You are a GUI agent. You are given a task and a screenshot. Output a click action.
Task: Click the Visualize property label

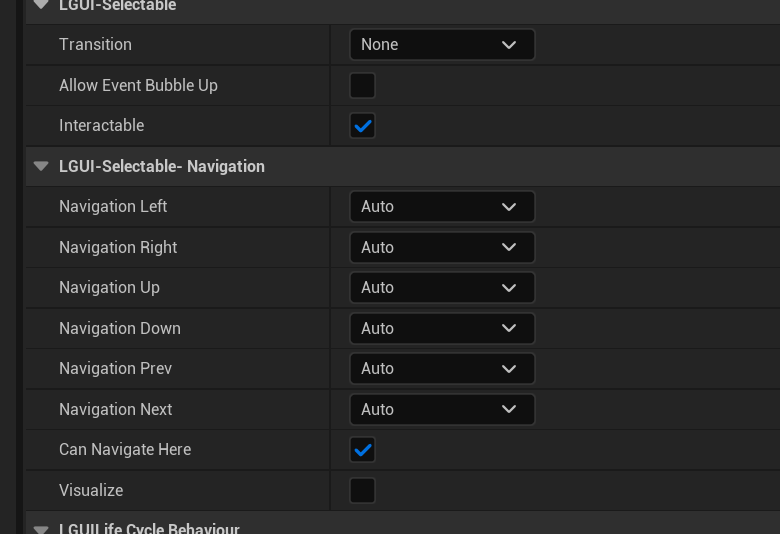pos(91,490)
